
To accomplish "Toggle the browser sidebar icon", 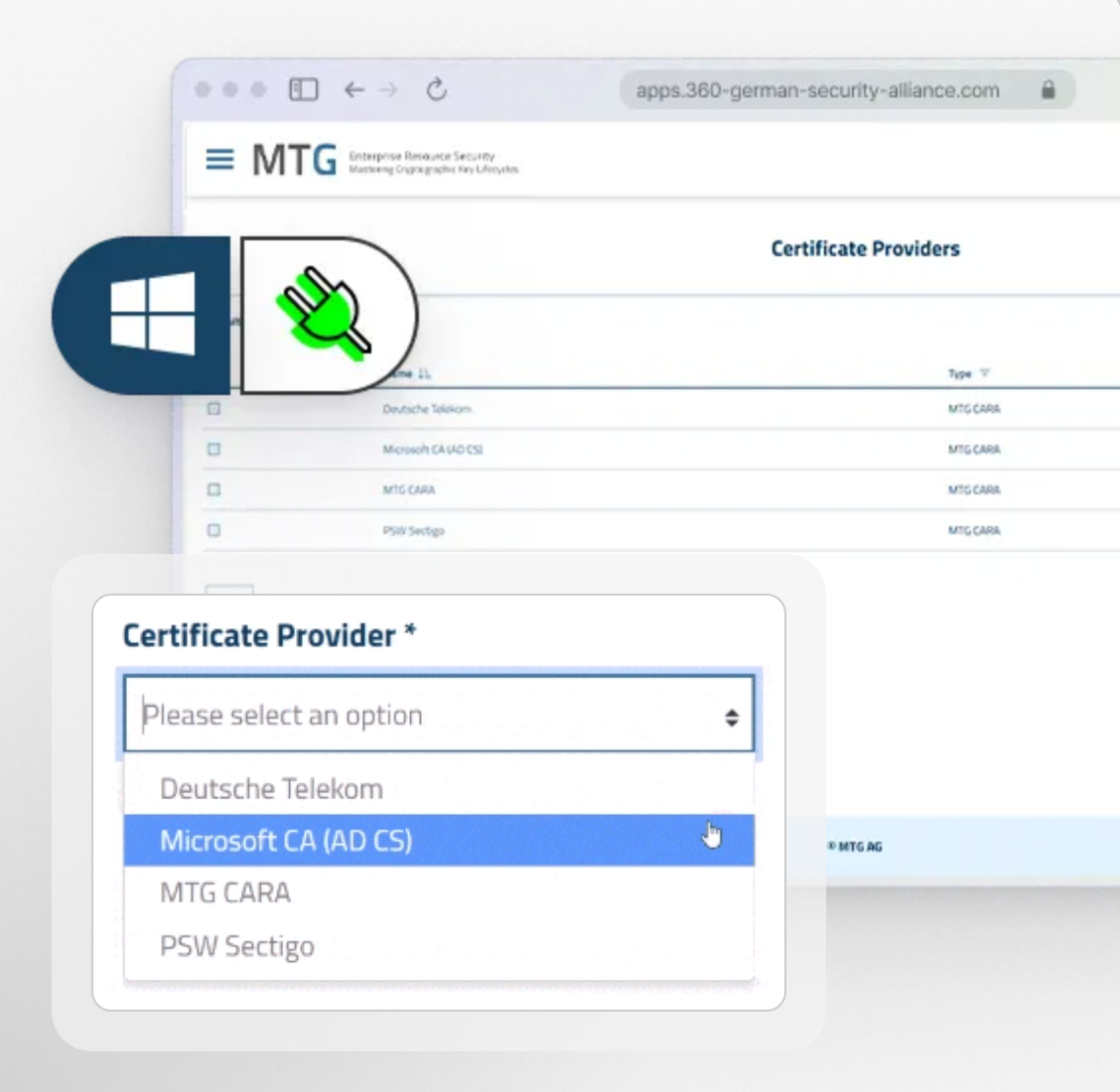I will (x=303, y=90).
